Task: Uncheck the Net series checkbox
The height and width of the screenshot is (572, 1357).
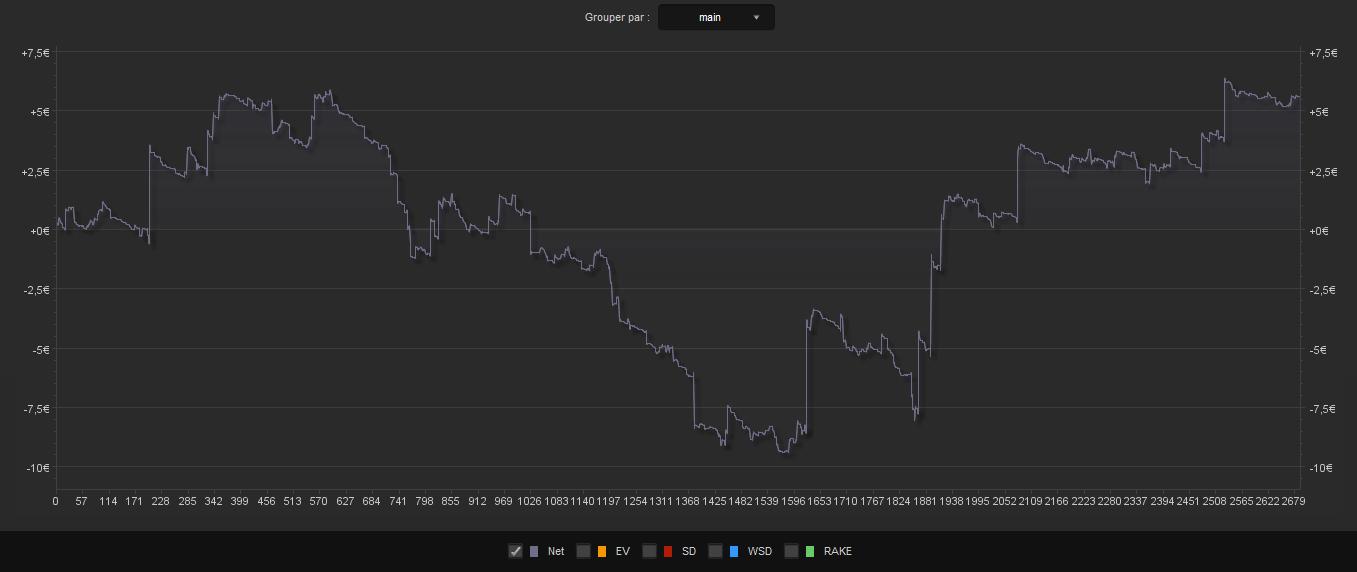Action: click(516, 551)
